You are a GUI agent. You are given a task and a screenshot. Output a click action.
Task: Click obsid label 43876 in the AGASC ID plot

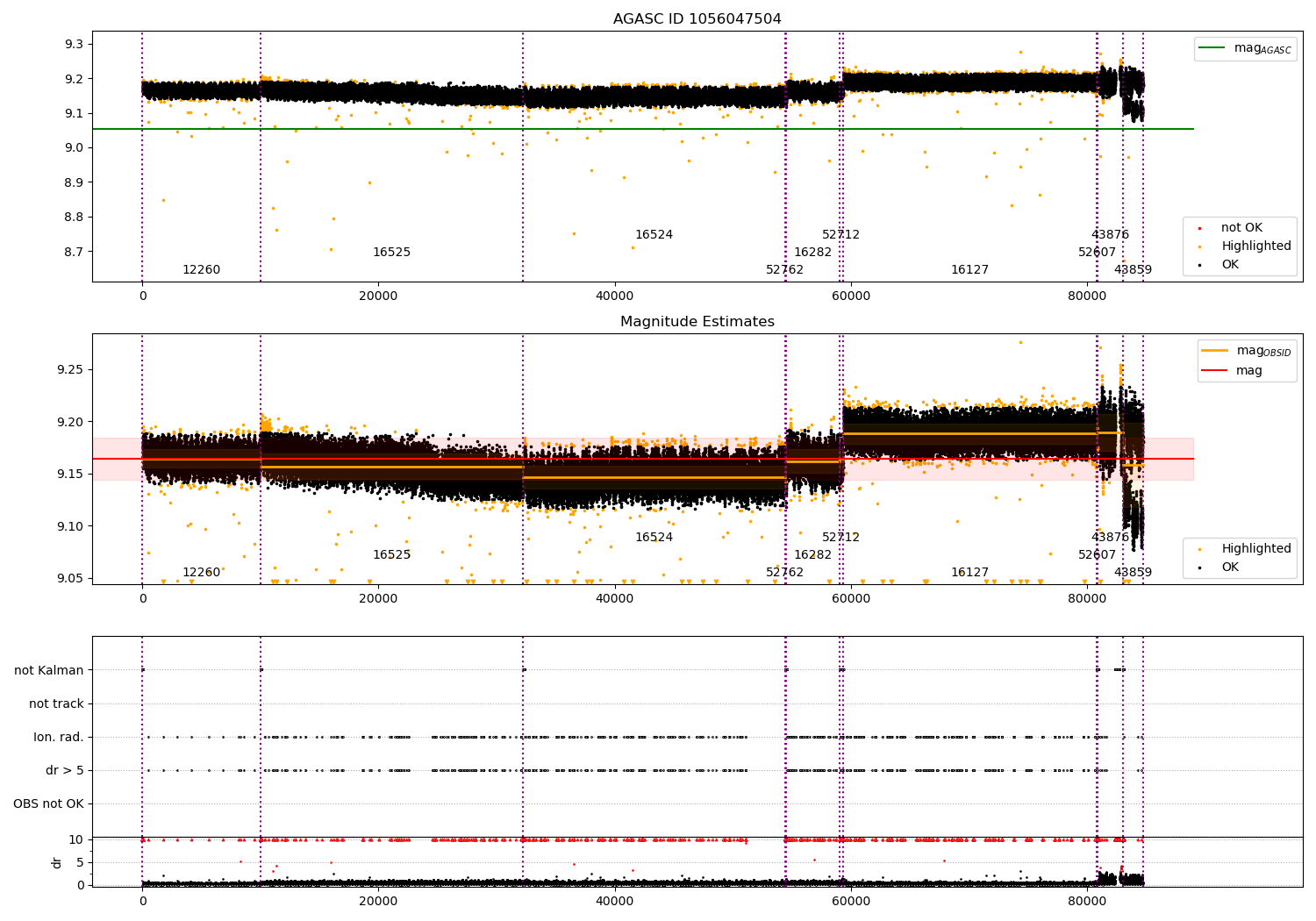(x=1110, y=235)
